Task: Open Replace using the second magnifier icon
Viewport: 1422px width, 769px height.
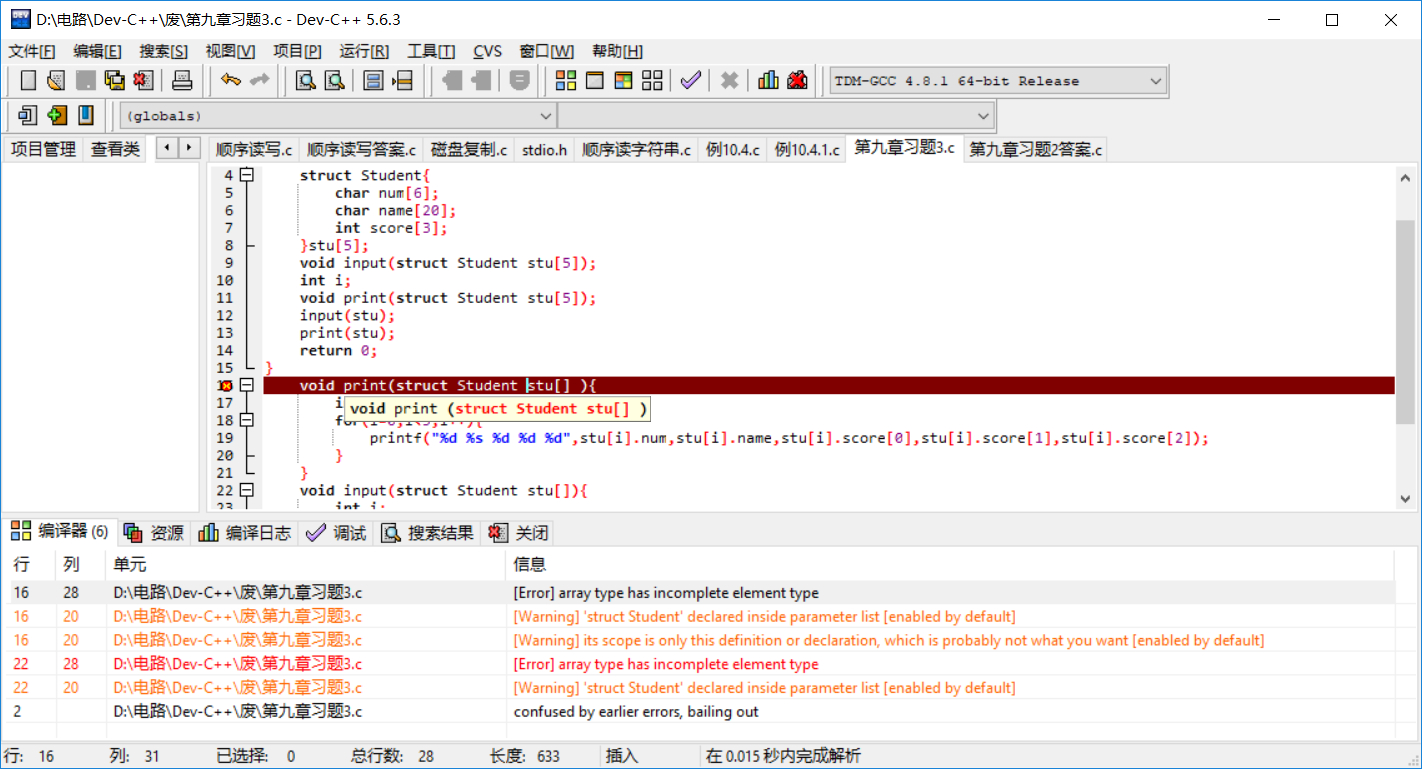Action: [x=334, y=81]
